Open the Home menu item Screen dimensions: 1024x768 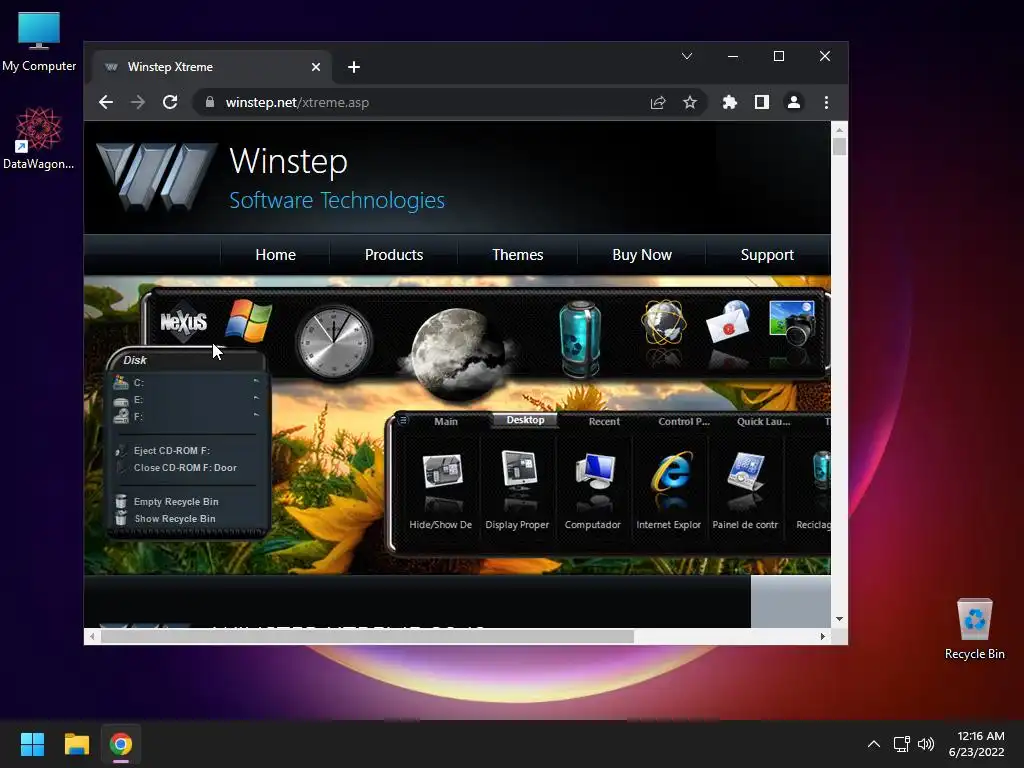coord(276,255)
